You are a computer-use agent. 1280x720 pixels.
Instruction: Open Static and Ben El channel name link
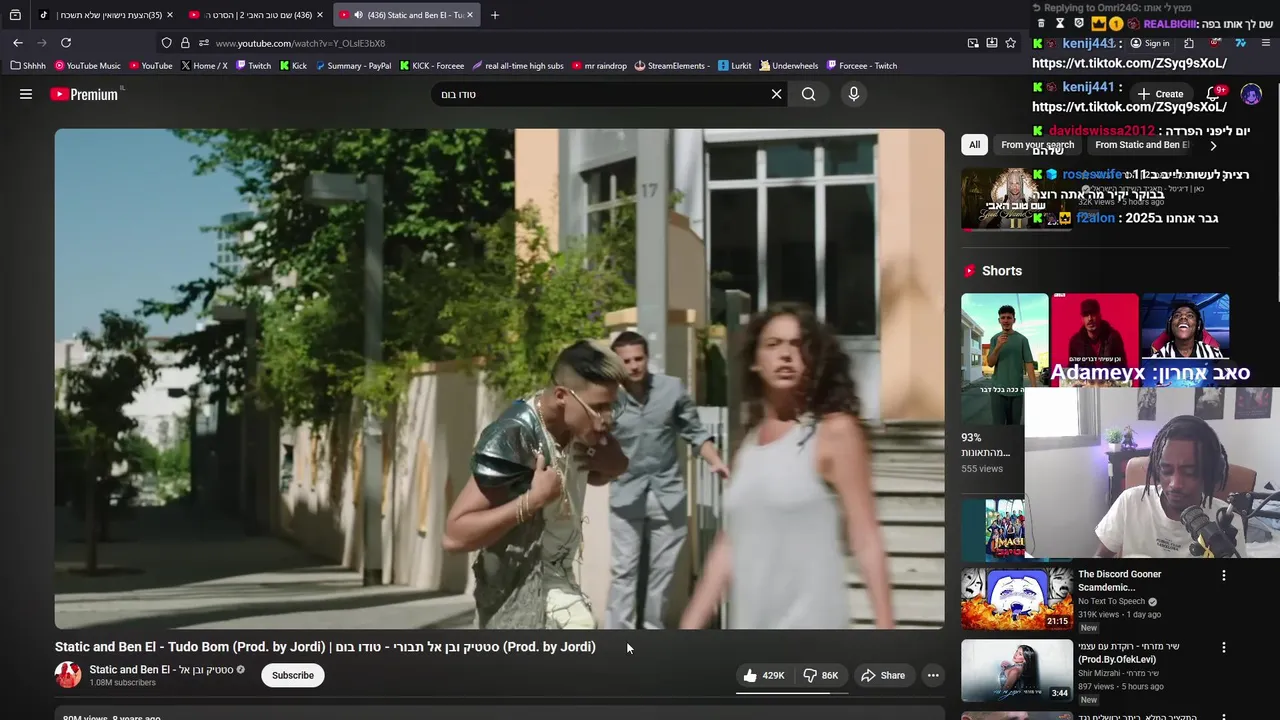(161, 669)
